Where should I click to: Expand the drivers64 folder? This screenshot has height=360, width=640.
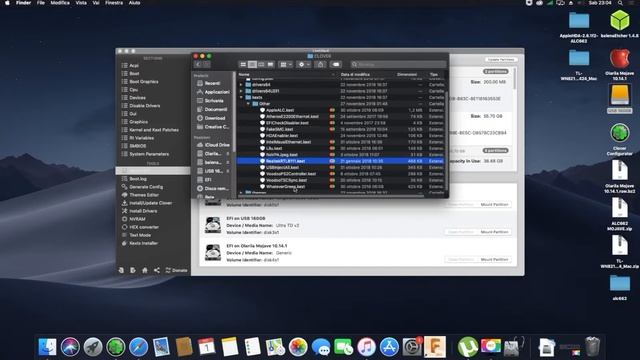point(241,85)
